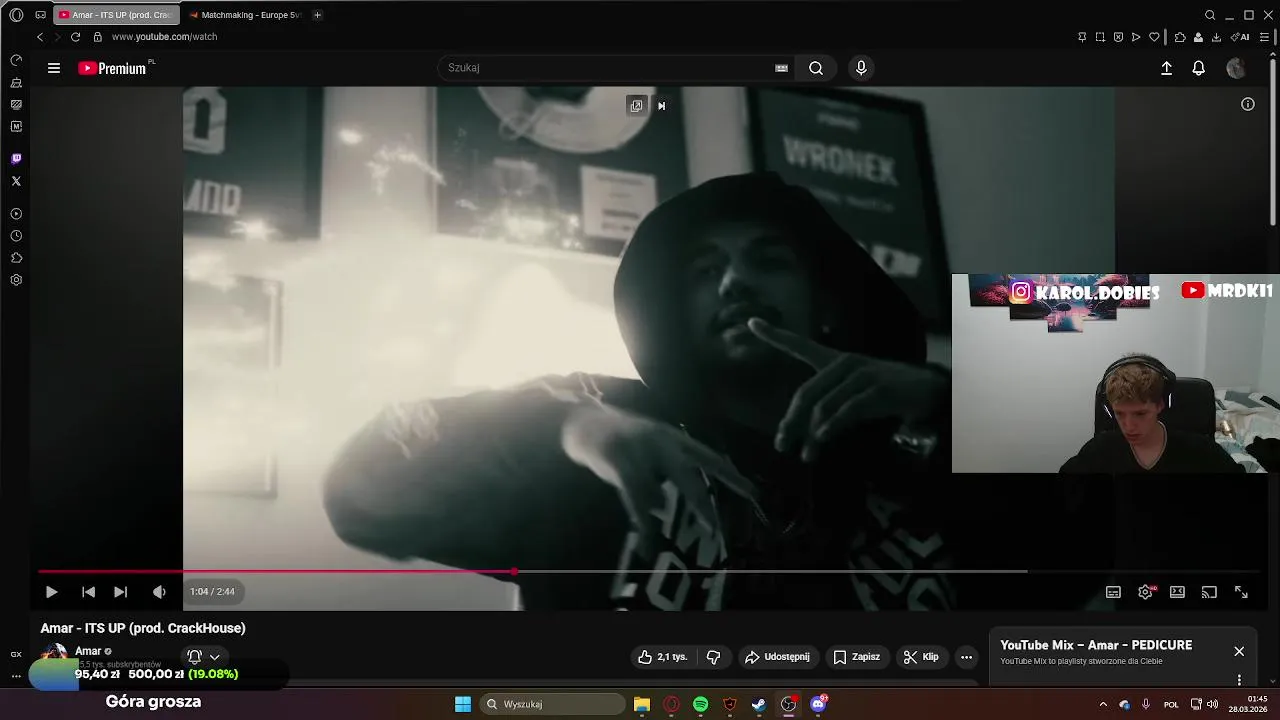Open the GX Cleaner sidebar icon
The width and height of the screenshot is (1280, 720).
pyautogui.click(x=16, y=83)
